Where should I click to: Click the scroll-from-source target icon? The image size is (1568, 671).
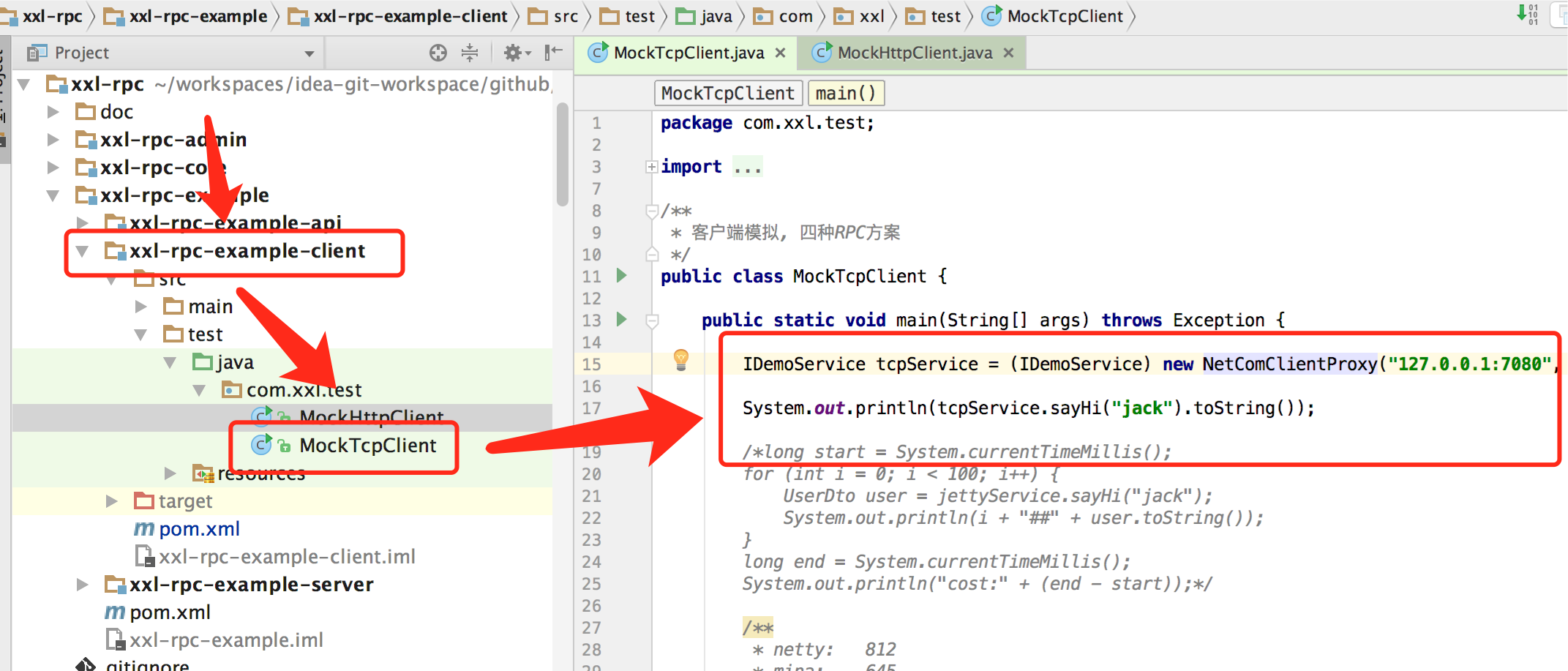coord(438,53)
